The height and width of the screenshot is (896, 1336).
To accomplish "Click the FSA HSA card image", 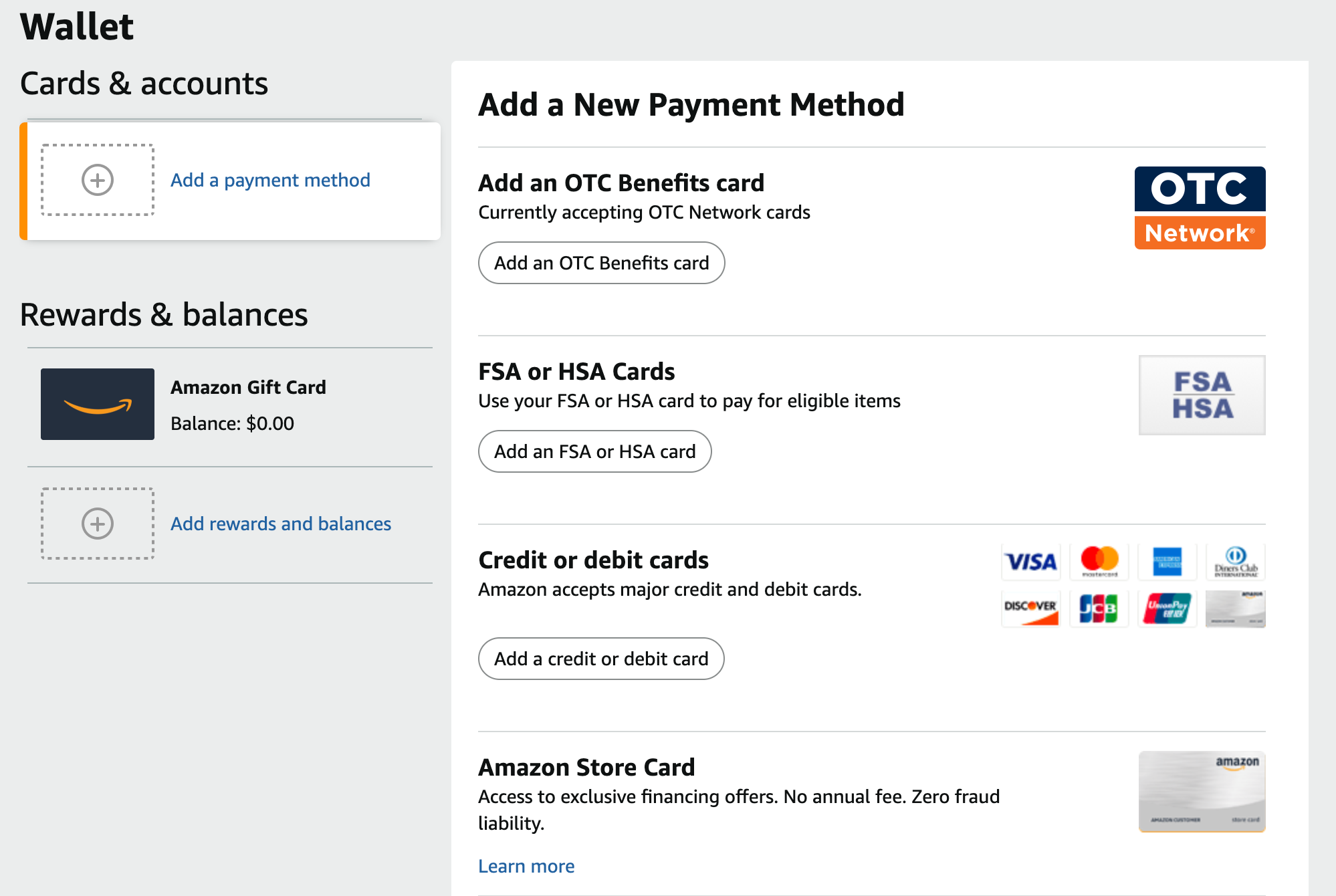I will [1202, 395].
